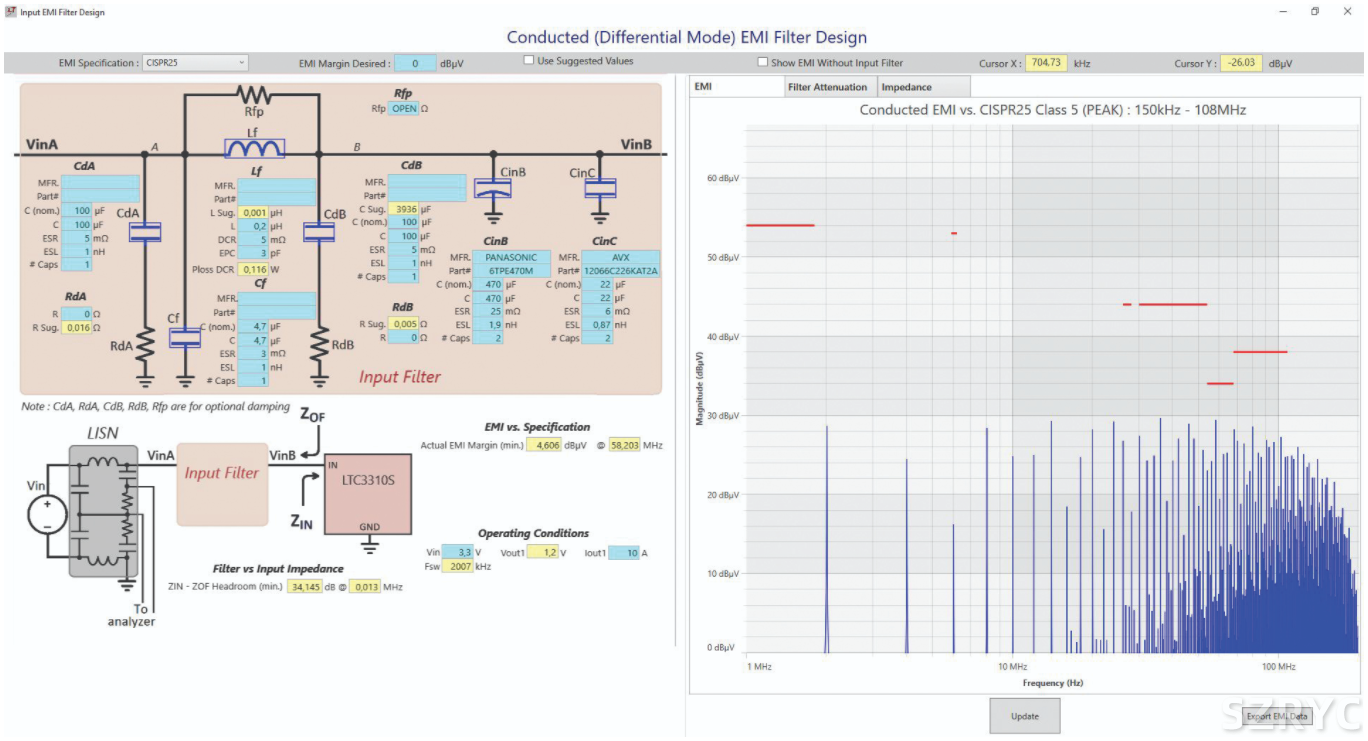Click the Lf inductor symbol in schematic
The height and width of the screenshot is (741, 1368).
coord(254,148)
